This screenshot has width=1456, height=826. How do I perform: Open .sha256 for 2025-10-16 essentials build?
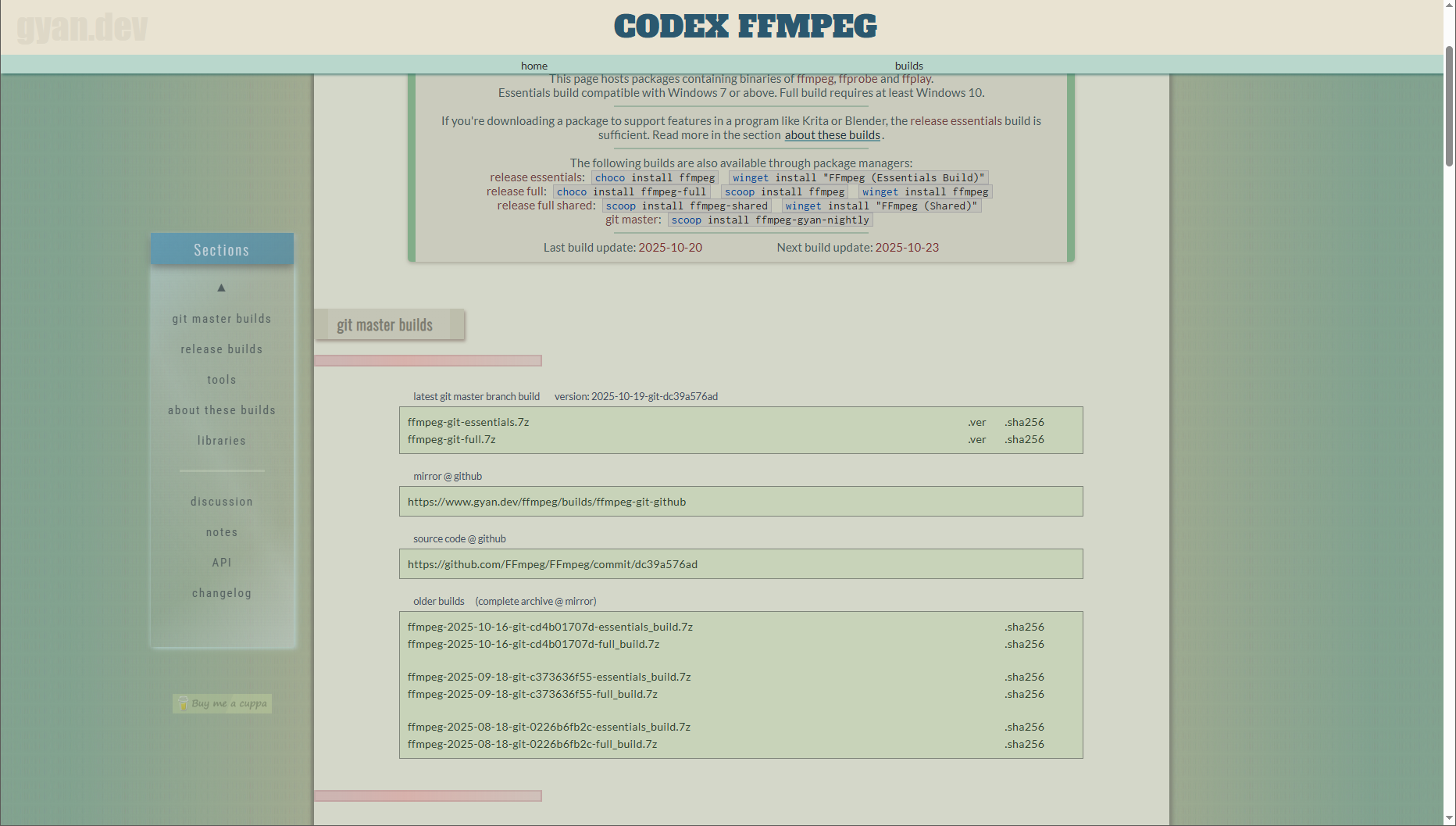pyautogui.click(x=1025, y=627)
